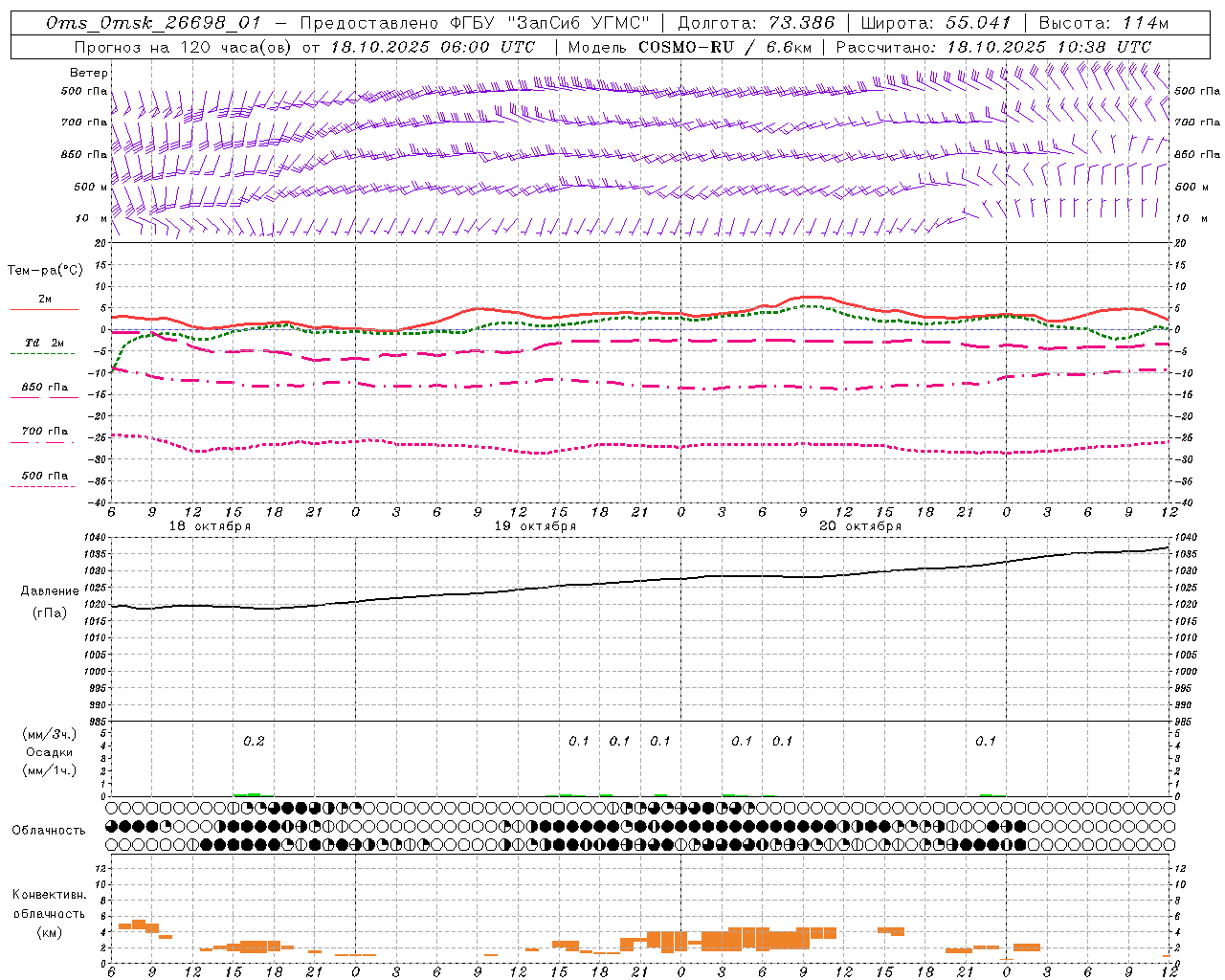Click the 500 гПа temperature legend entry

click(x=44, y=476)
